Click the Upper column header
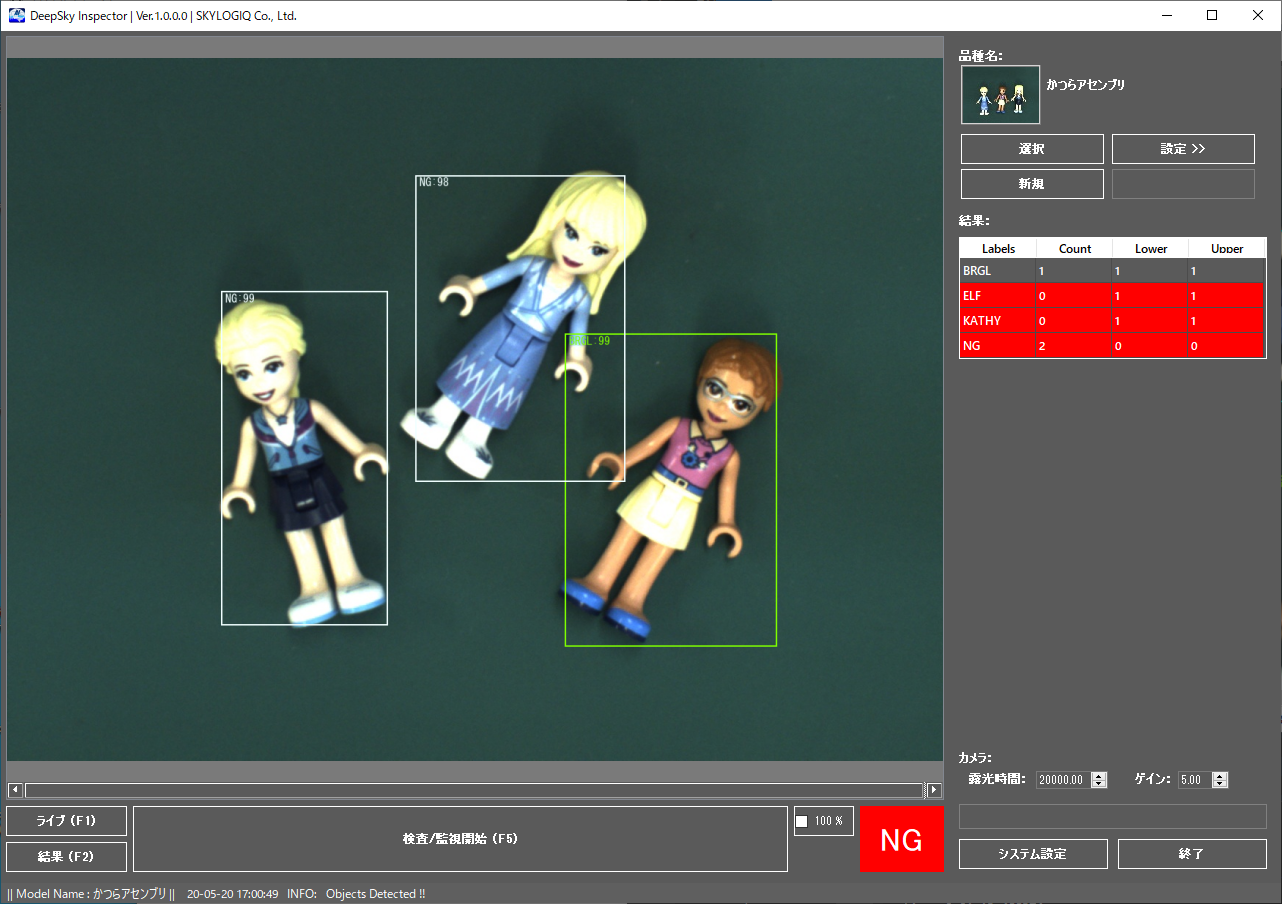 coord(1227,249)
